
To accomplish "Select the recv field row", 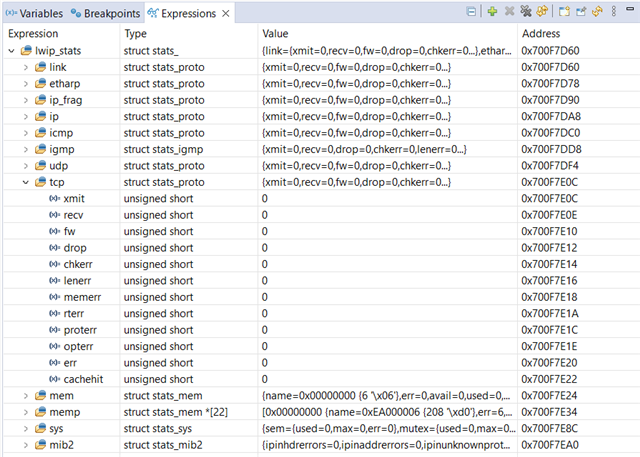I will [x=322, y=215].
